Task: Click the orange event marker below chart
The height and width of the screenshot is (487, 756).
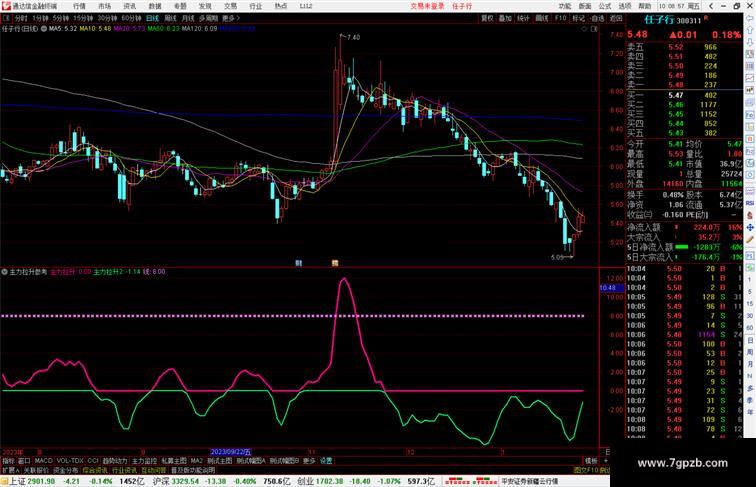Action: 335,263
